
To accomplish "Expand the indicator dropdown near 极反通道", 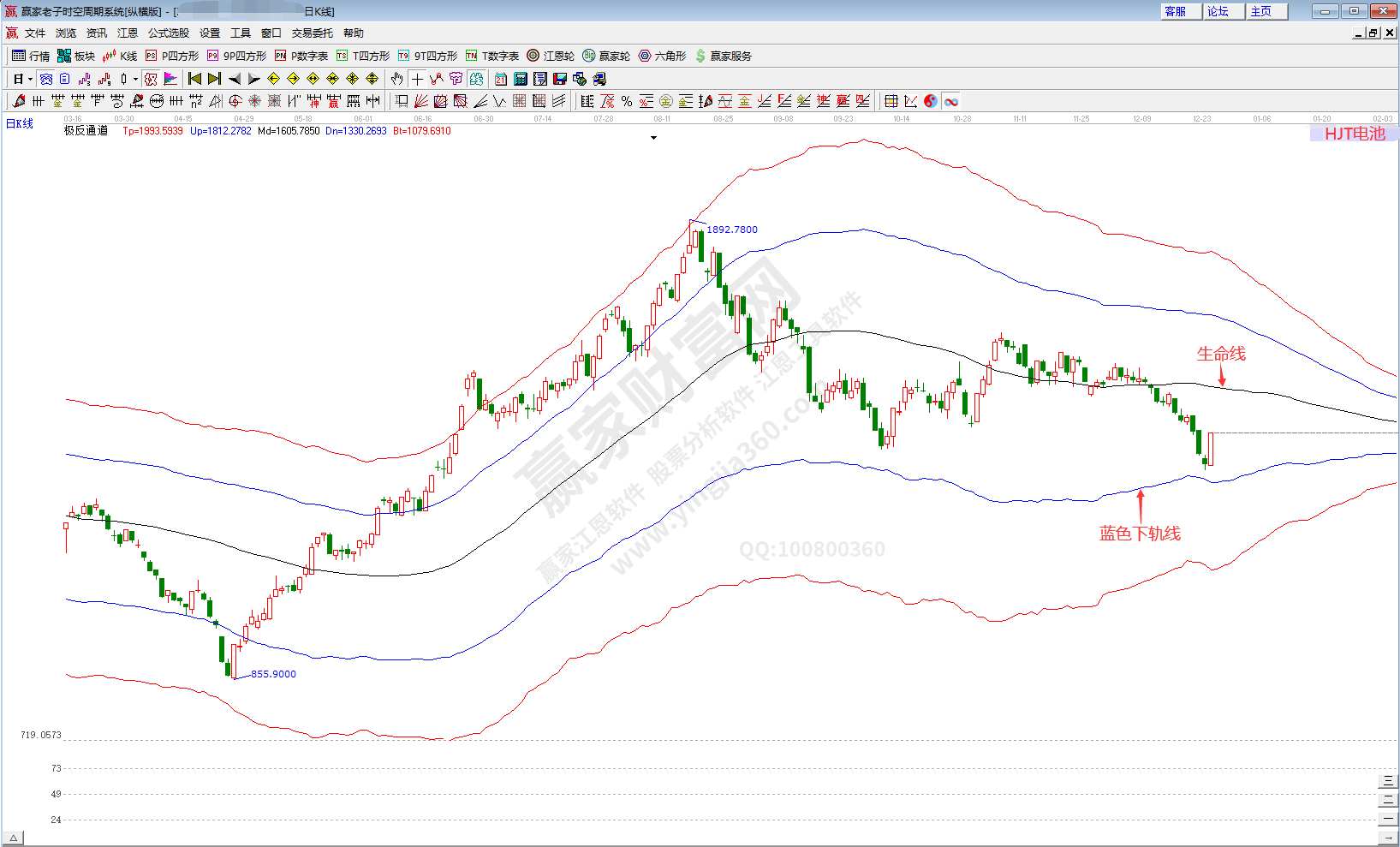I will point(653,138).
